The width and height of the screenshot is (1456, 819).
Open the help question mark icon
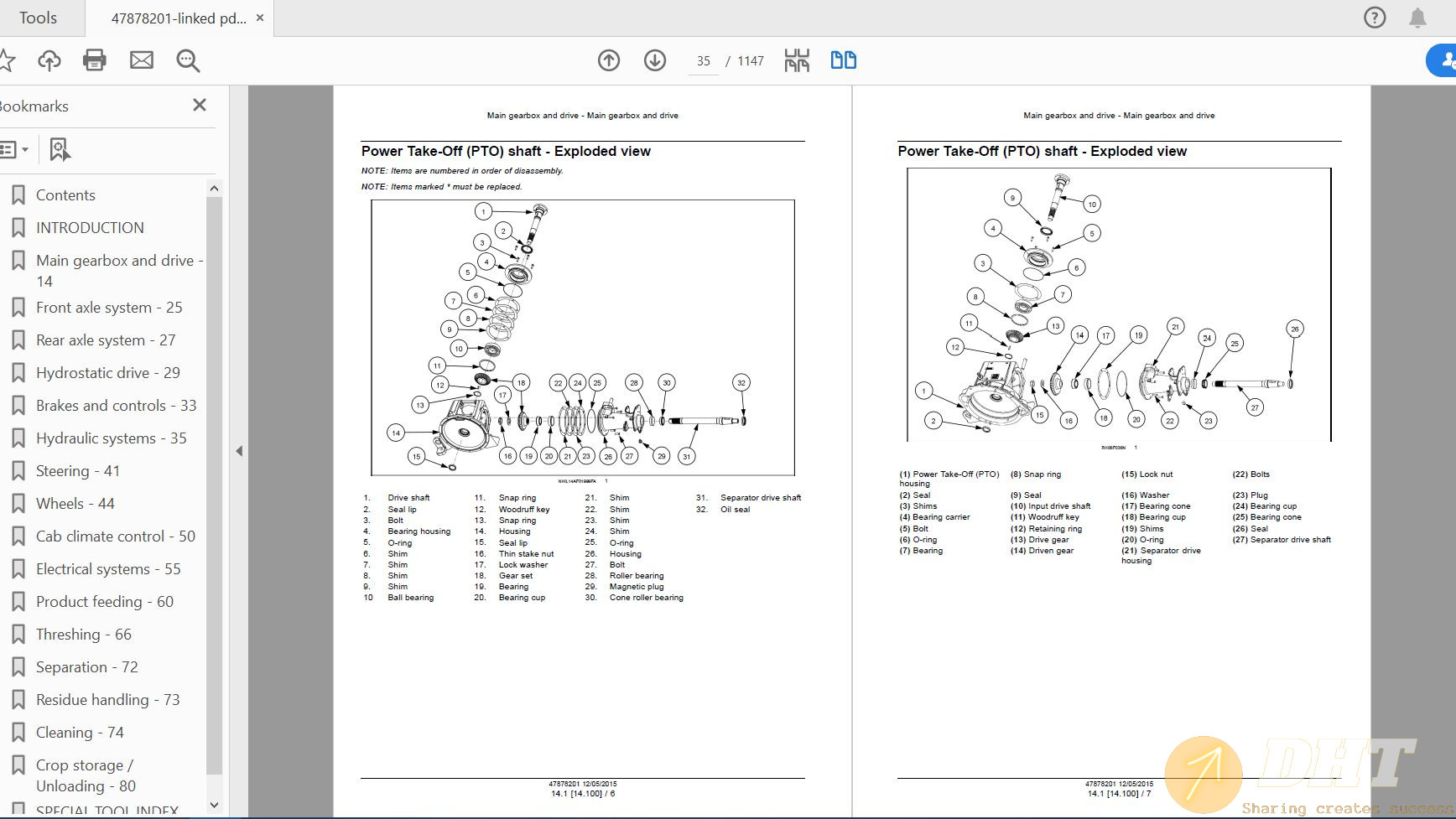(1375, 18)
